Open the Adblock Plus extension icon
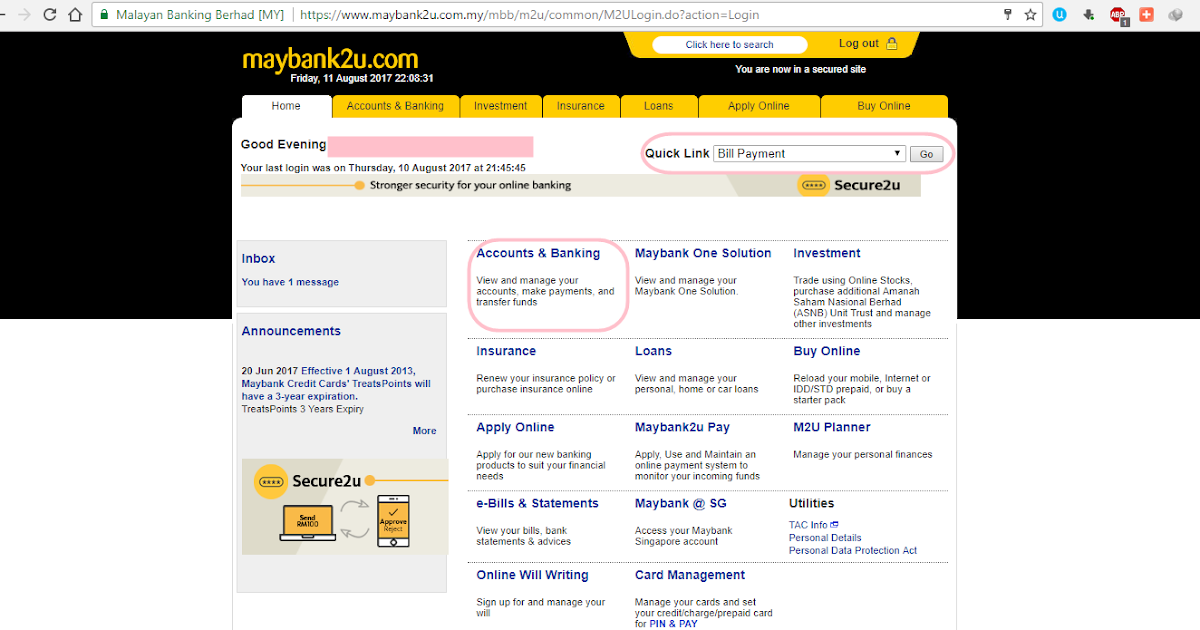1200x630 pixels. [1118, 15]
